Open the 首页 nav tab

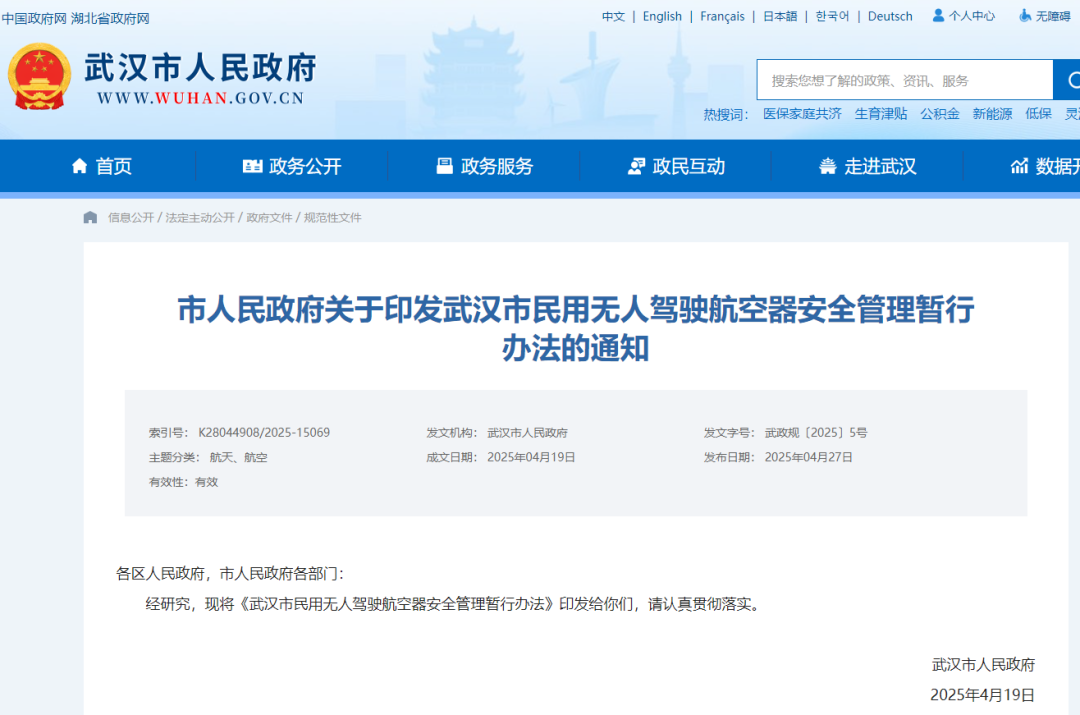102,166
